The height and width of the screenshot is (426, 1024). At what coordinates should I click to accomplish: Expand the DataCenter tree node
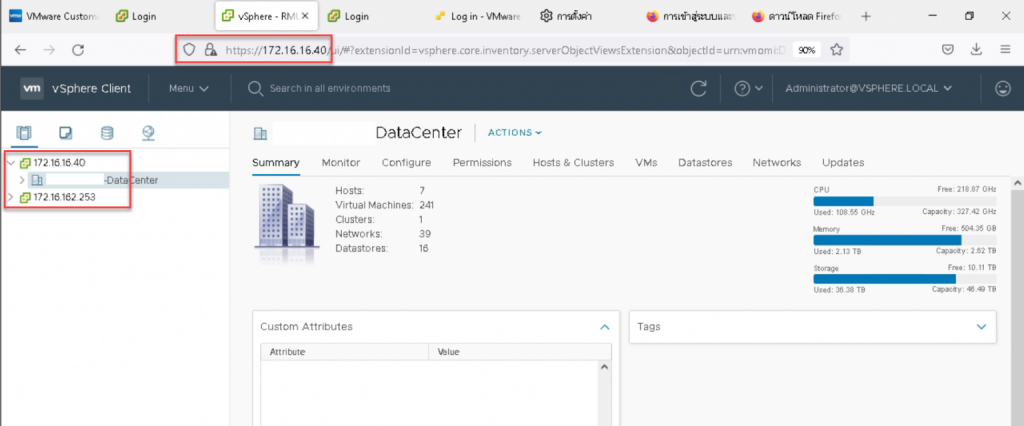click(x=22, y=180)
